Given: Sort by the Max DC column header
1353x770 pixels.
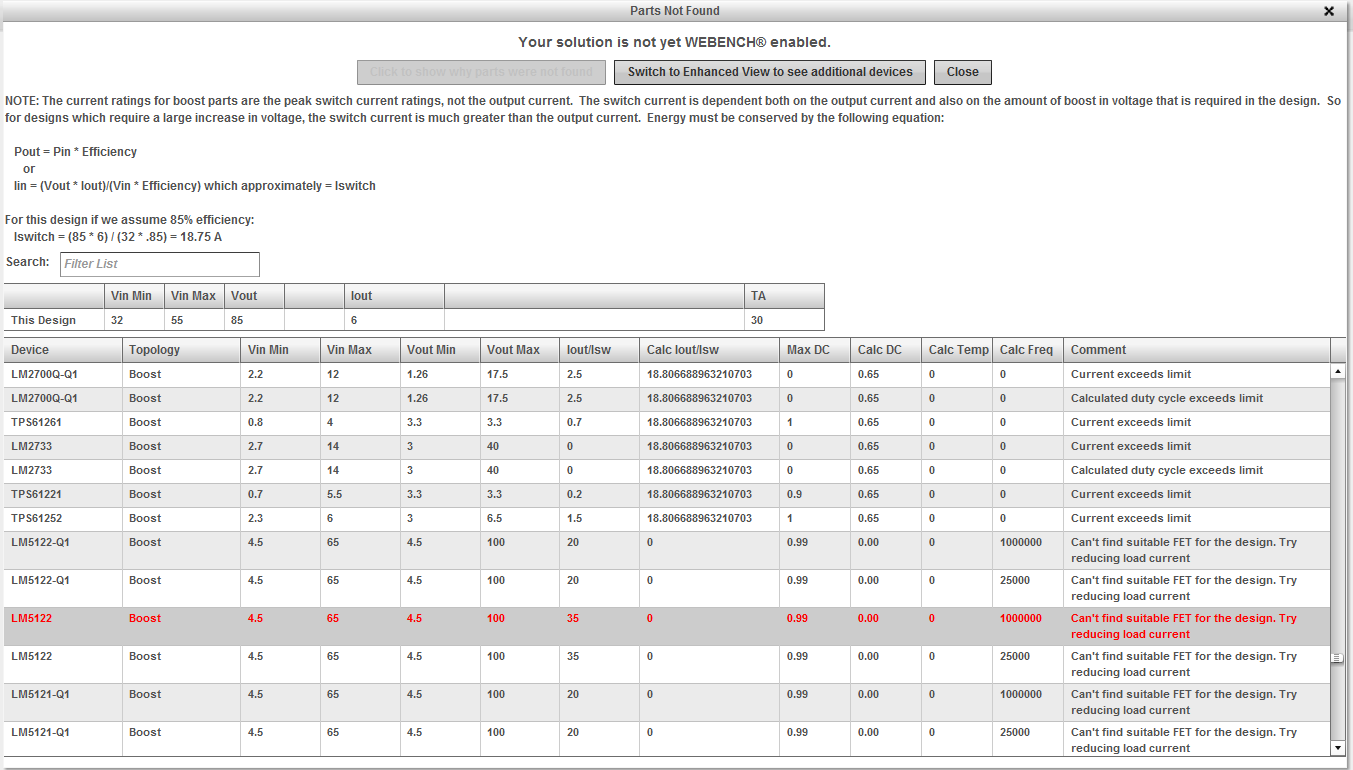Looking at the screenshot, I should (815, 350).
